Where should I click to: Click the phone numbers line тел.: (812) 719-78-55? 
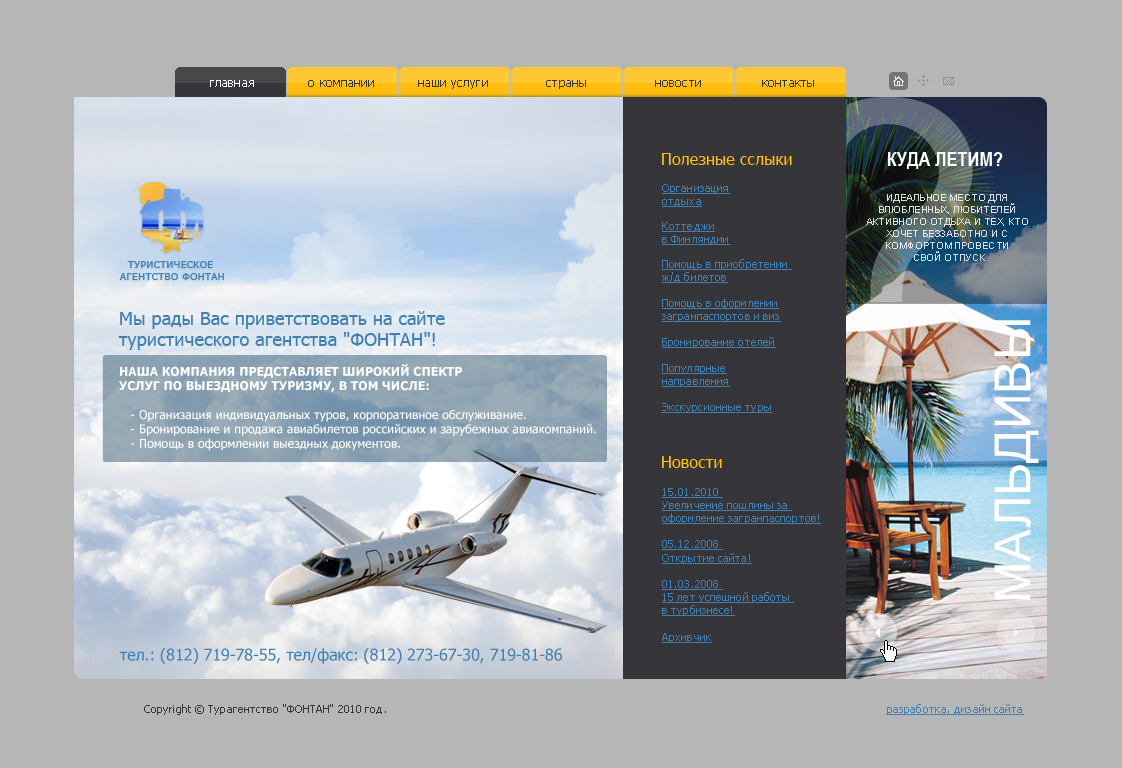(341, 655)
